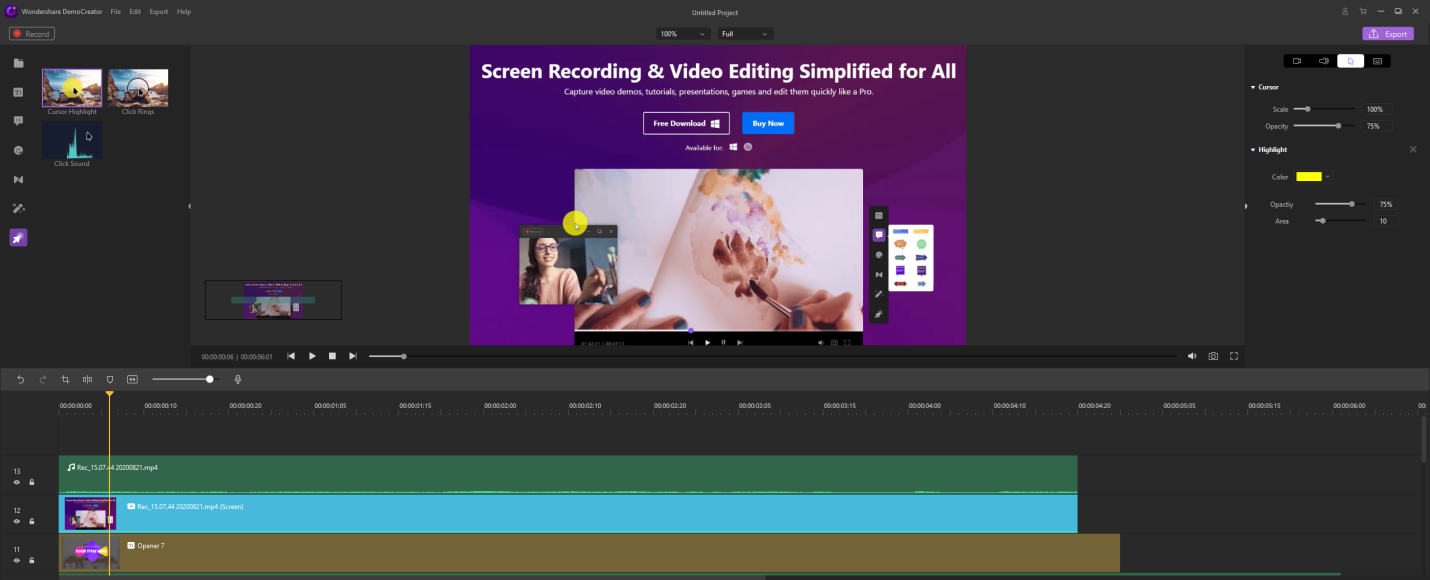Open the Full quality dropdown
1430x580 pixels.
pyautogui.click(x=746, y=33)
